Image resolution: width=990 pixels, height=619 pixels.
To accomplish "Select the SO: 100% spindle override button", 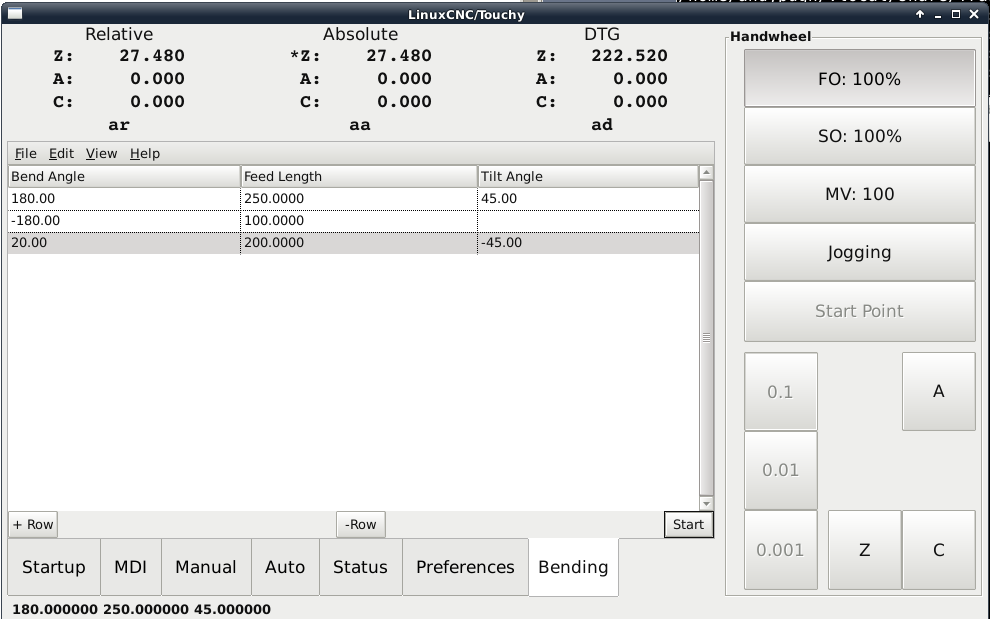I will pos(859,136).
